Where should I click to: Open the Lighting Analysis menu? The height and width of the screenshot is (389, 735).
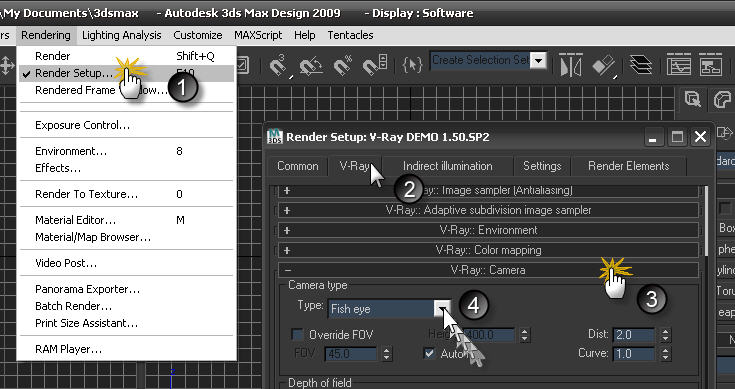pos(121,35)
